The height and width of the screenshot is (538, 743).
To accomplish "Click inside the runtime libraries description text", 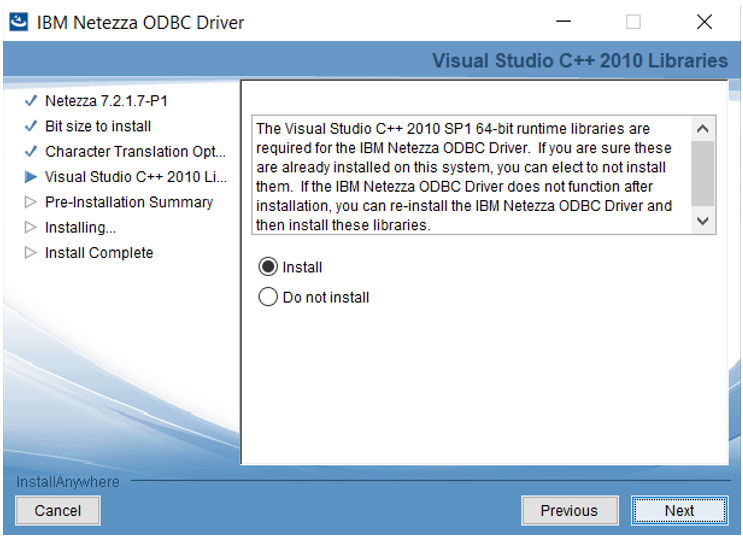I will 464,176.
